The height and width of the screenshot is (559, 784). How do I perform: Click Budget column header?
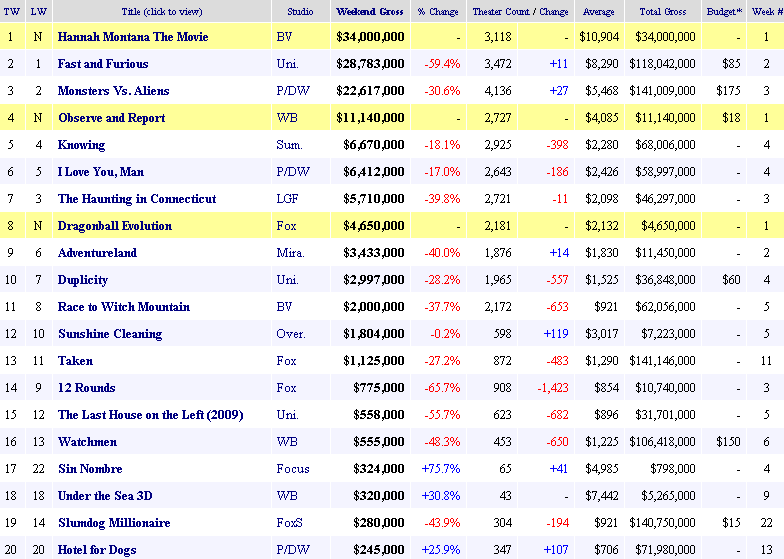pos(721,11)
